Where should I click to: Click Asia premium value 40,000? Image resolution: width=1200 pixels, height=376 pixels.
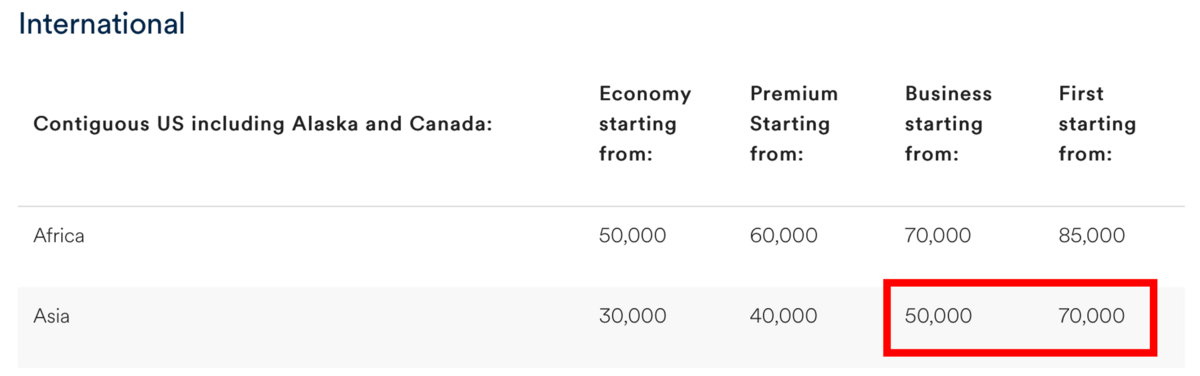coord(784,316)
